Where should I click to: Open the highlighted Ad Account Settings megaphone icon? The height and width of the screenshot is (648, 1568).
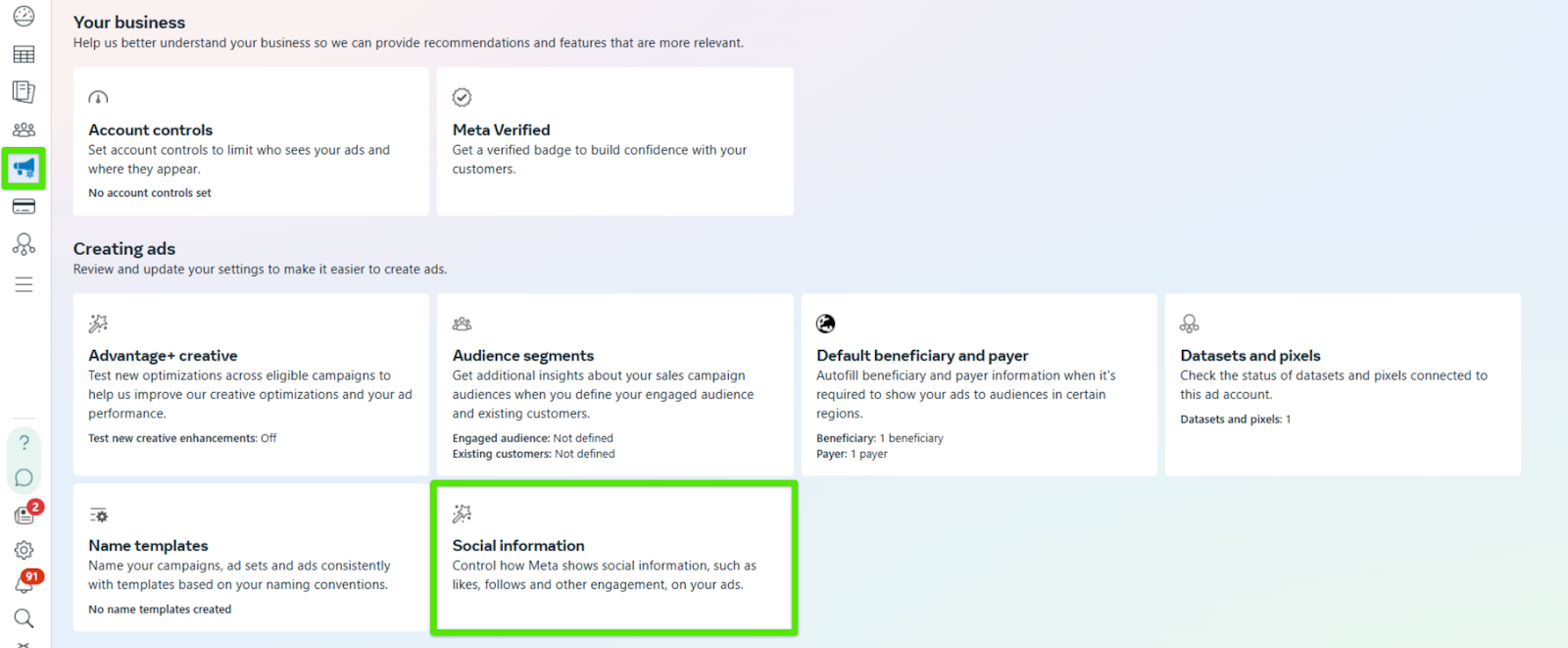coord(23,168)
